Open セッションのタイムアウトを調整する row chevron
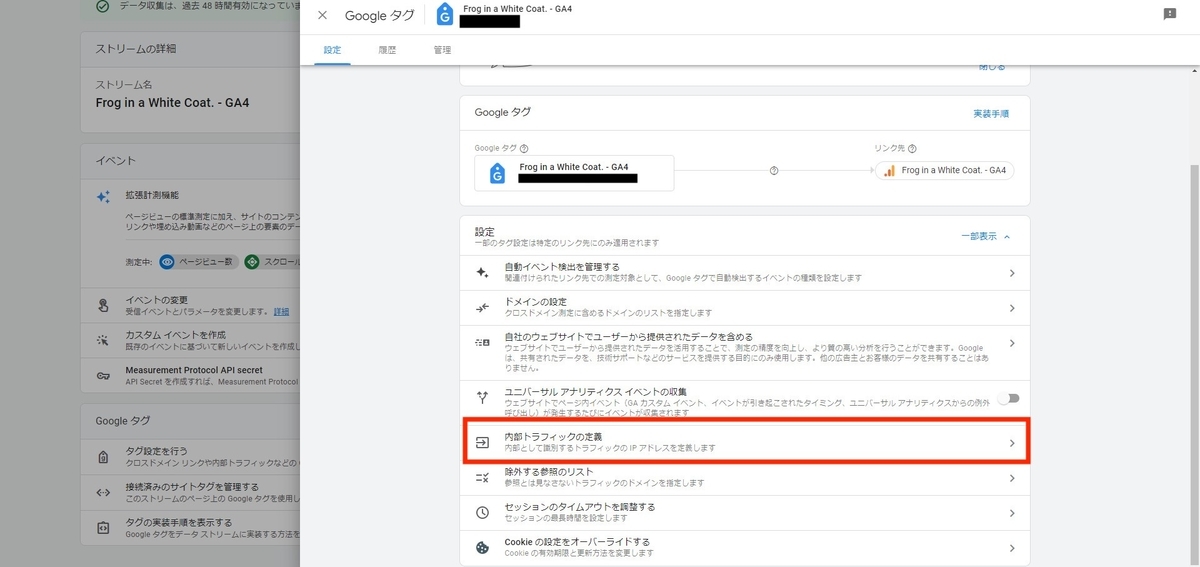The image size is (1200, 567). [x=1012, y=513]
